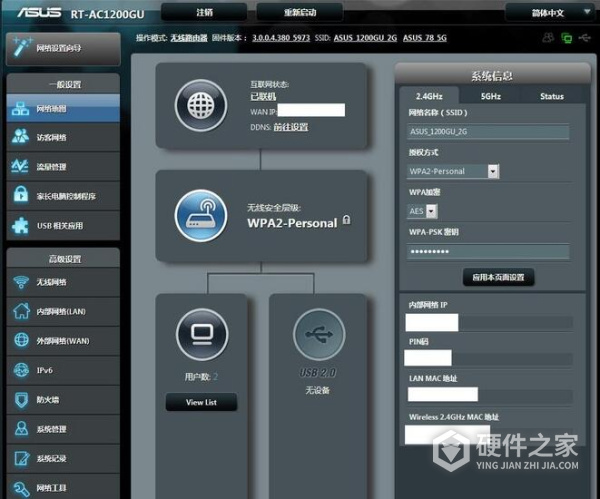Open Network Tools wrench icon
The width and height of the screenshot is (600, 499).
[21, 489]
